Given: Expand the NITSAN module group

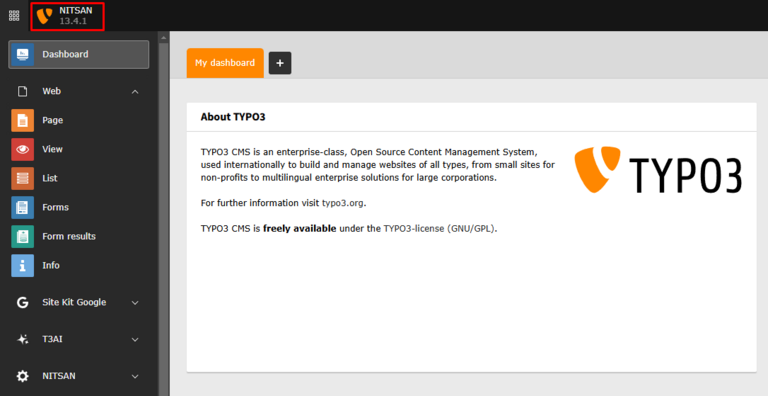Looking at the screenshot, I should click(x=135, y=376).
